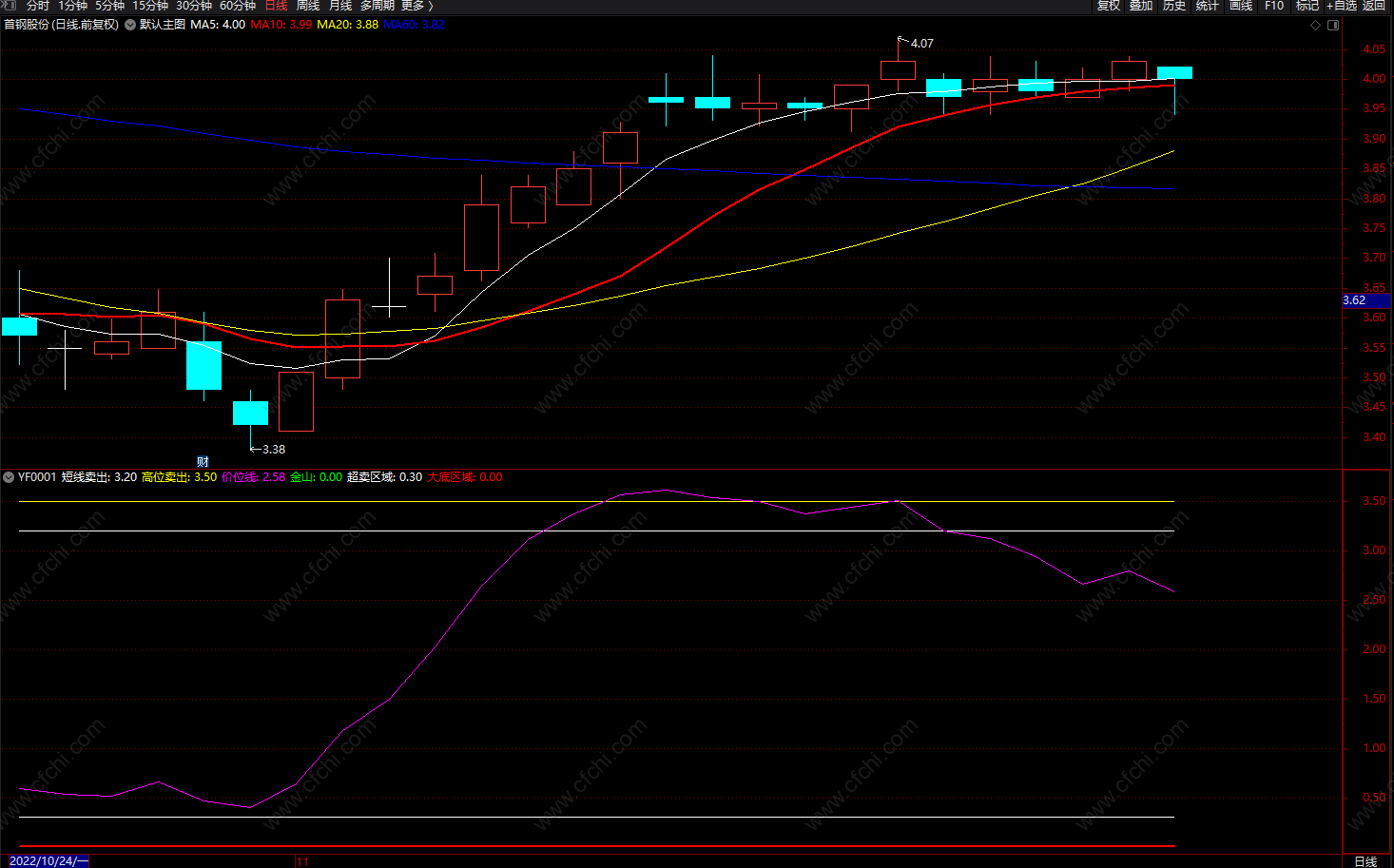Select the 60分钟 period tab

tap(238, 6)
